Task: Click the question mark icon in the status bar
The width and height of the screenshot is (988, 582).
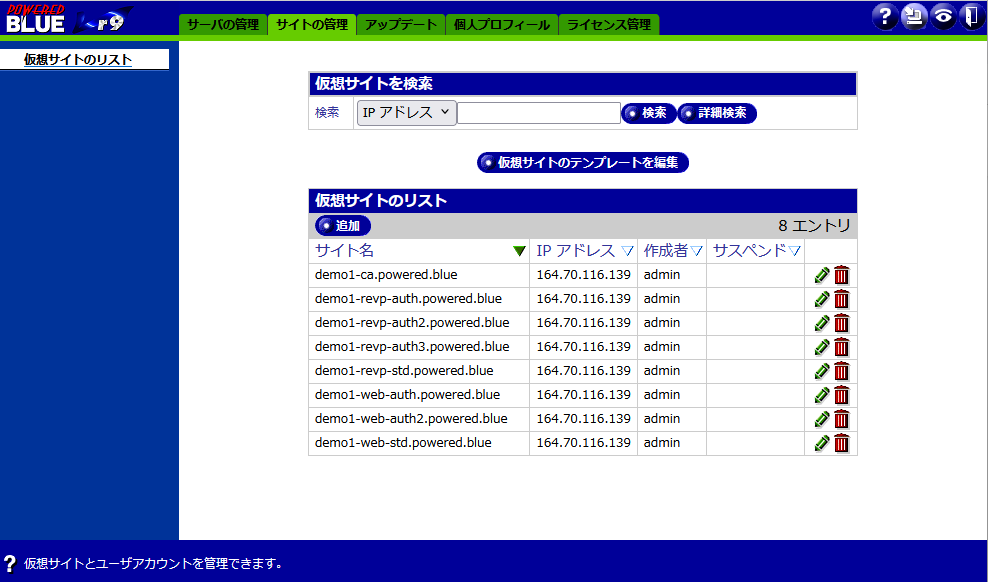Action: (9, 563)
